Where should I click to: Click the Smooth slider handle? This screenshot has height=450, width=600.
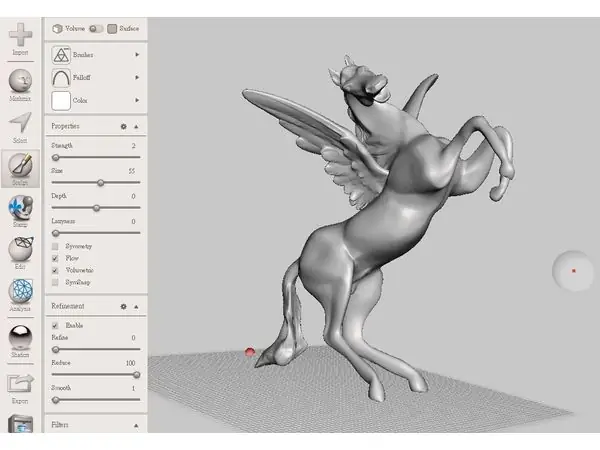point(56,400)
